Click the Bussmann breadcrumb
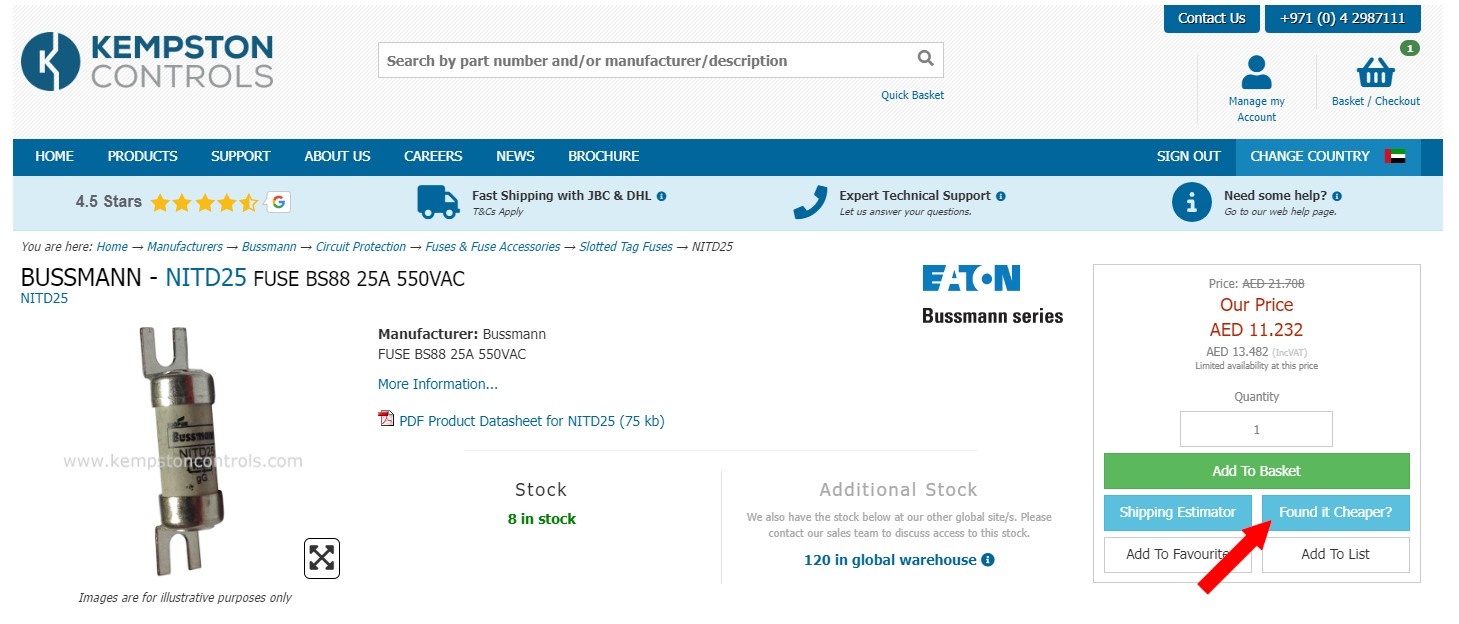Image resolution: width=1459 pixels, height=624 pixels. tap(269, 247)
